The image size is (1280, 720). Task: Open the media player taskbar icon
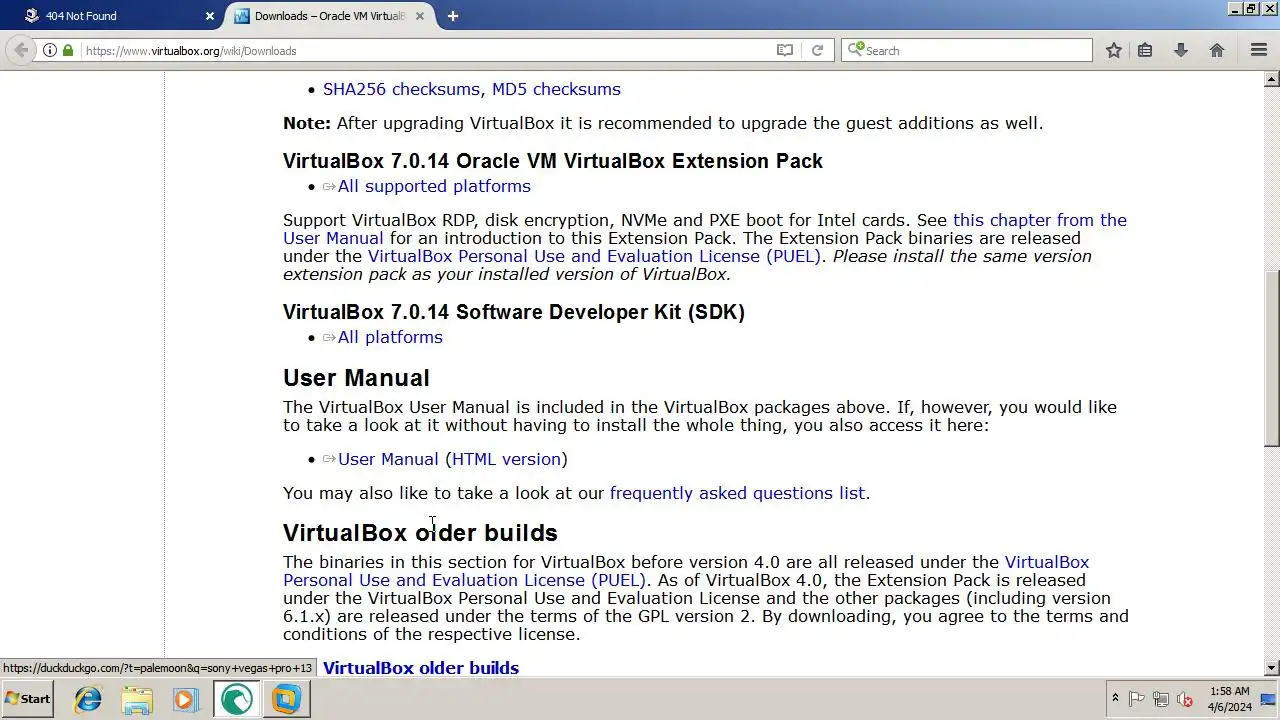click(186, 699)
